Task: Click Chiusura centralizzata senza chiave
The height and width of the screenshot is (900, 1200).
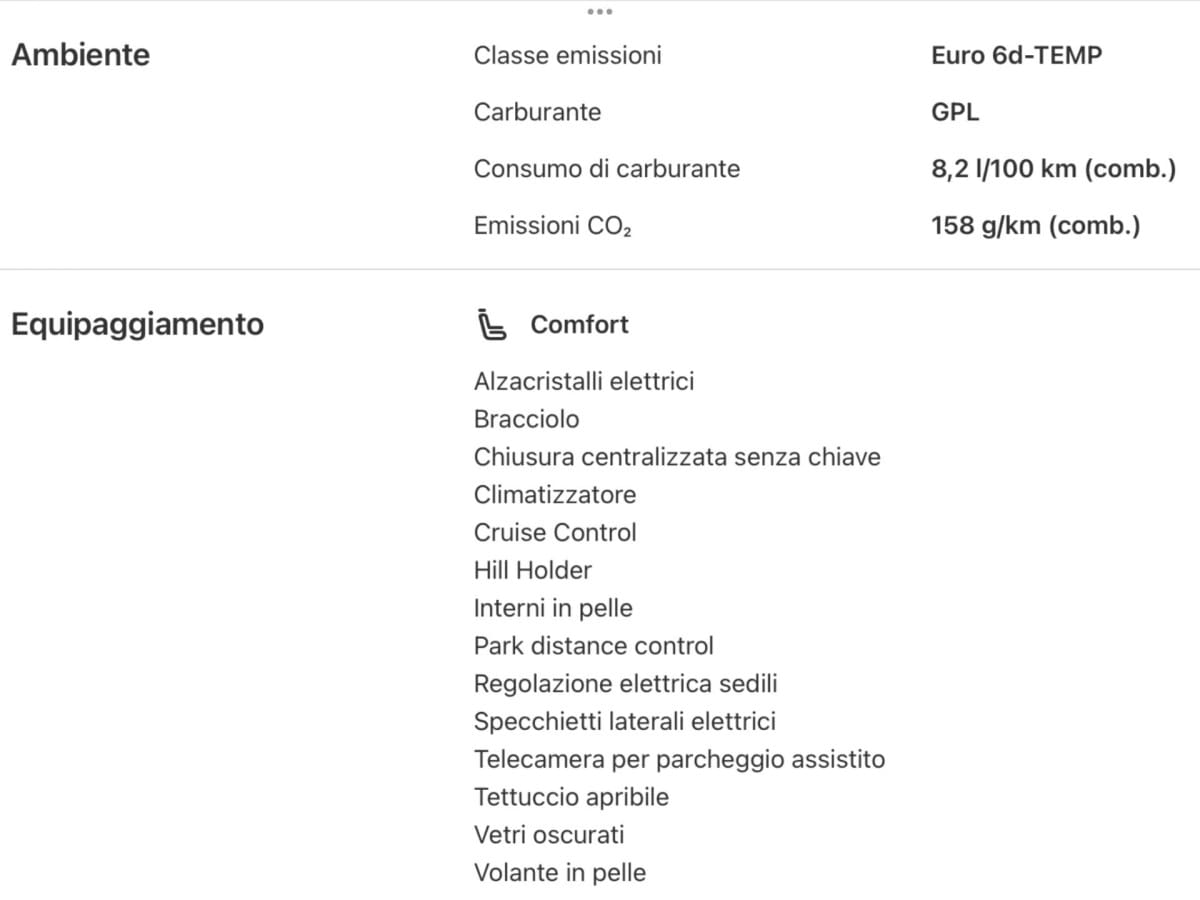Action: [677, 457]
